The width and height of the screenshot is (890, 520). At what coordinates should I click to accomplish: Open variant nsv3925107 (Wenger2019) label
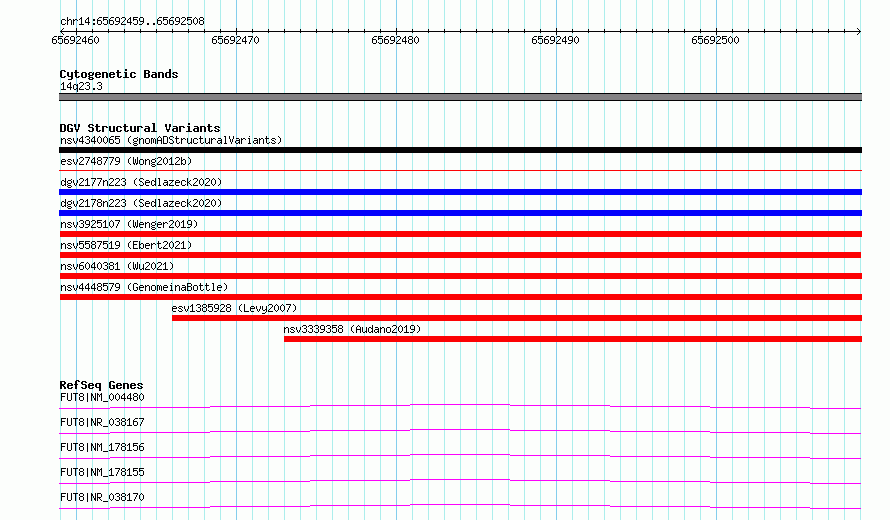point(129,224)
